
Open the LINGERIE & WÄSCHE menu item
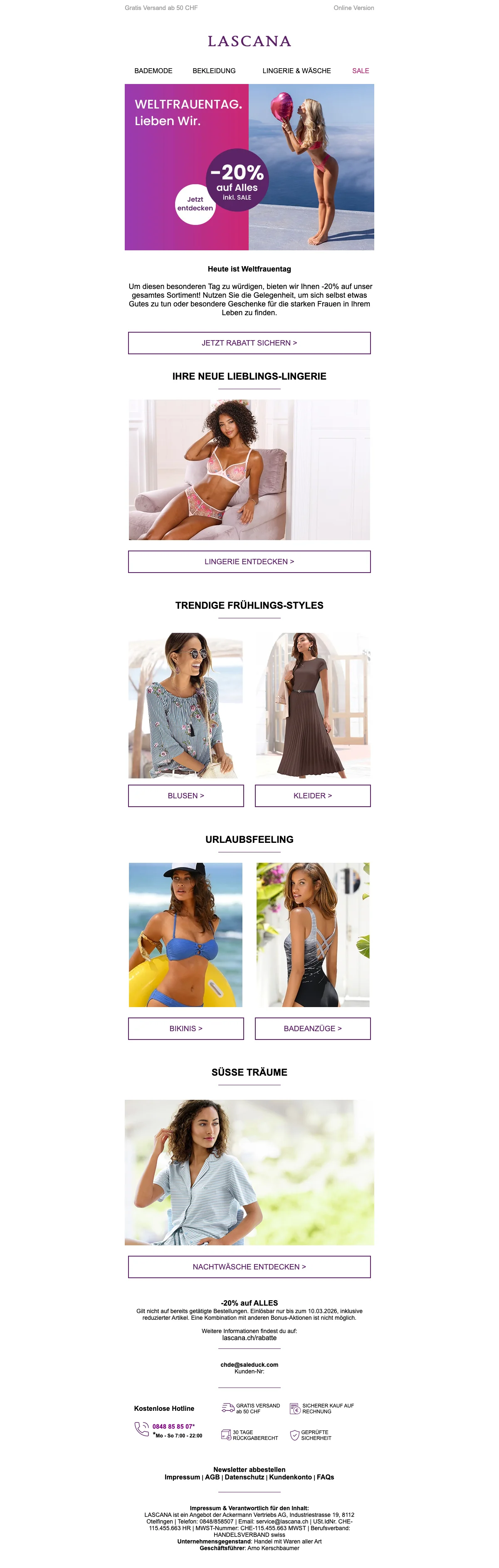pos(297,71)
